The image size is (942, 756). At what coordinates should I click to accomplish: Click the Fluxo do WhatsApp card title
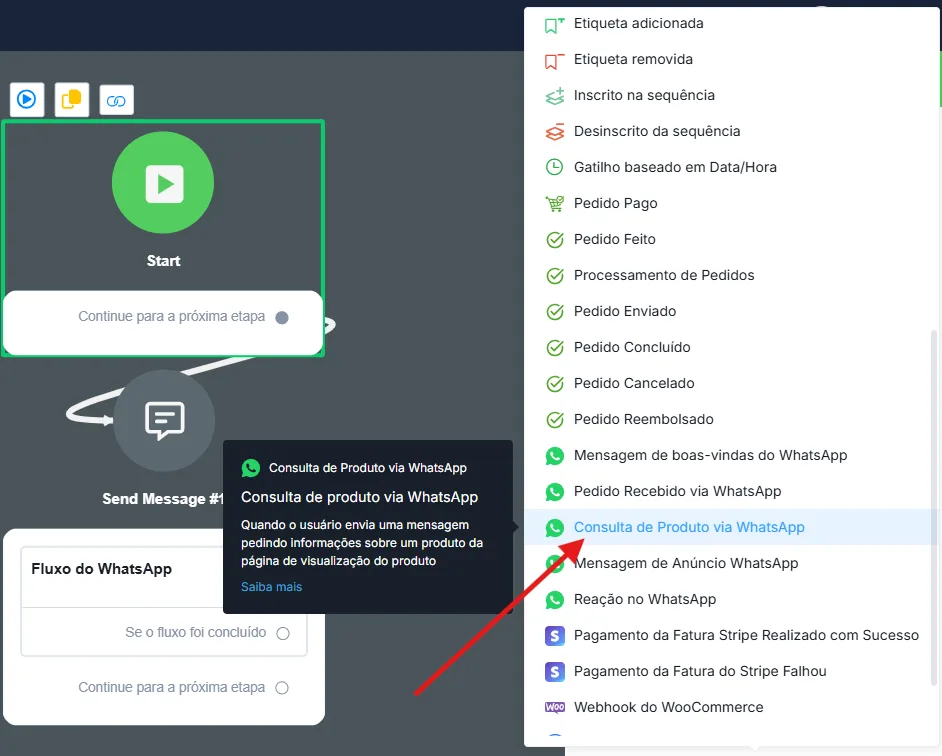102,569
